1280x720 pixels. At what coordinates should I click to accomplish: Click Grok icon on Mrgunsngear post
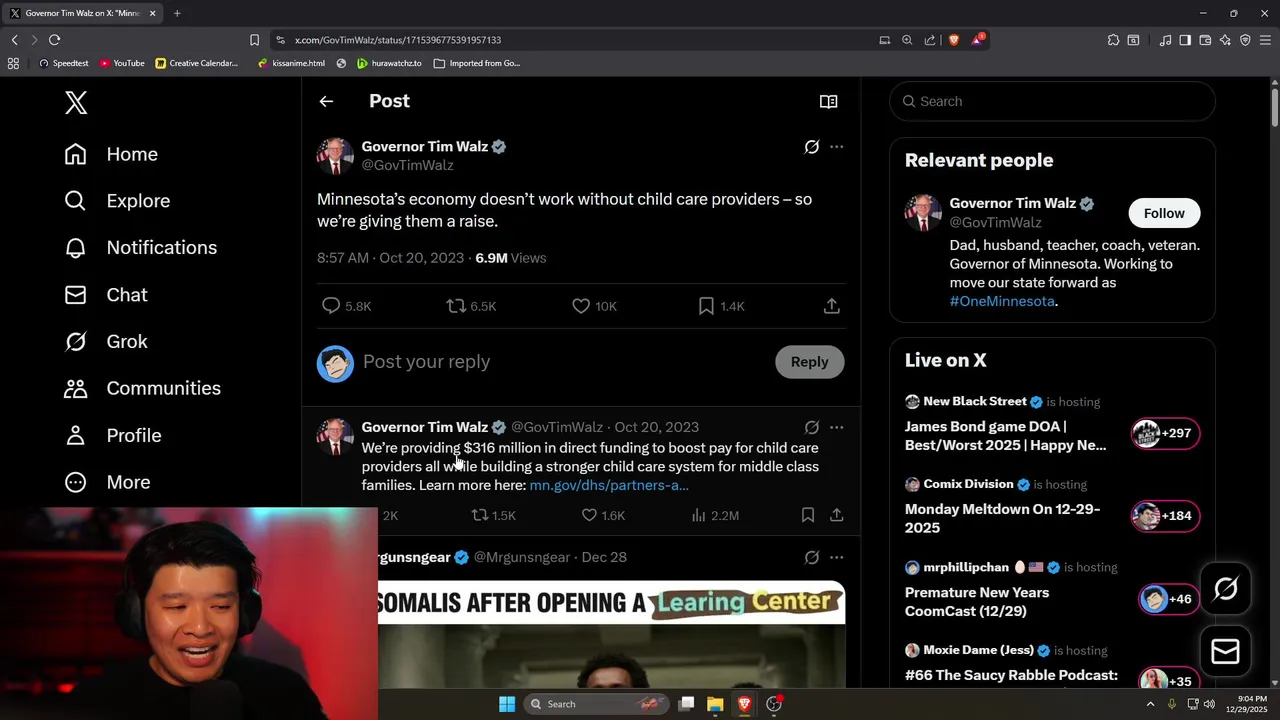click(x=812, y=558)
